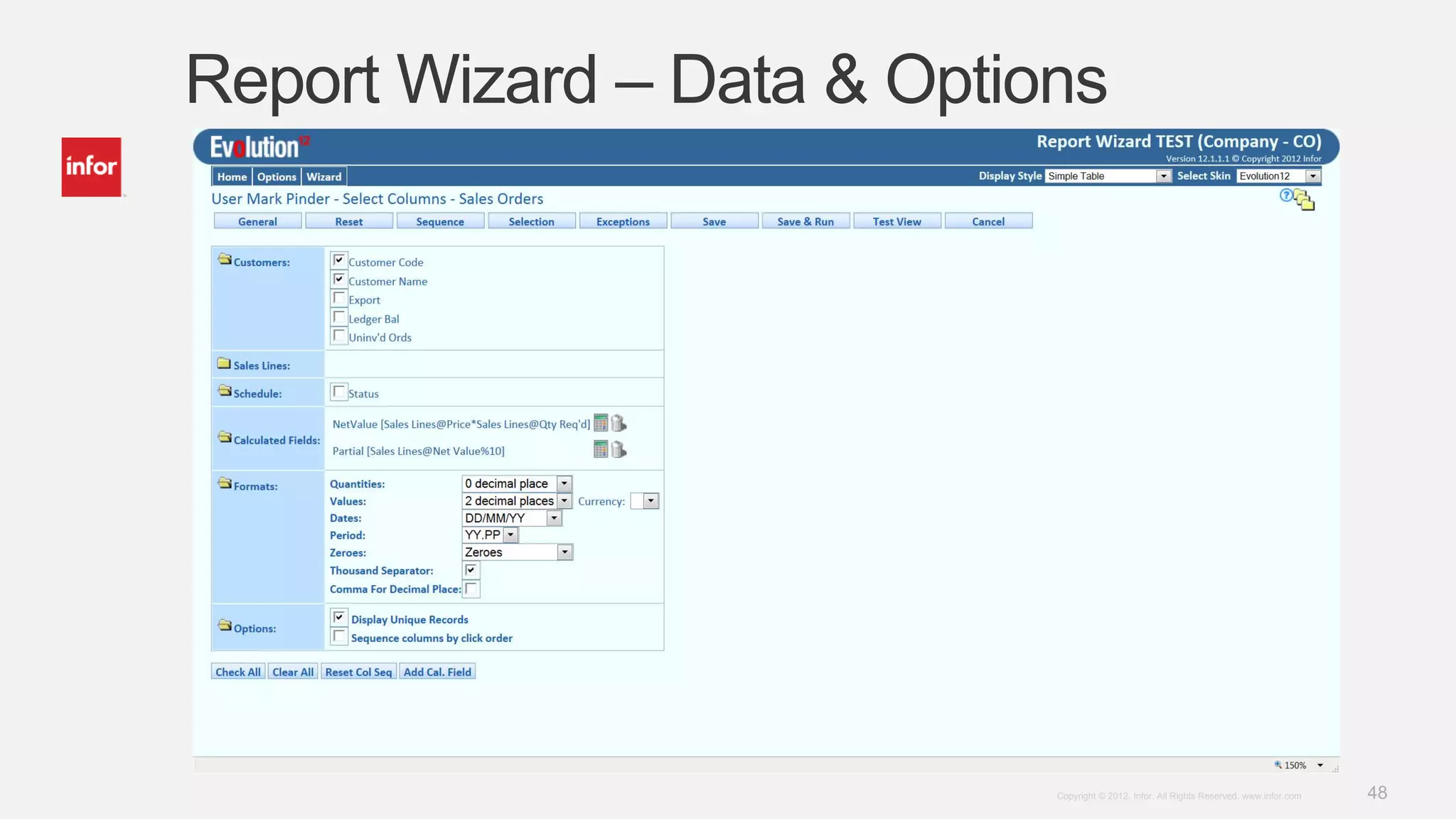This screenshot has width=1456, height=819.
Task: Open the Options menu
Action: point(277,177)
